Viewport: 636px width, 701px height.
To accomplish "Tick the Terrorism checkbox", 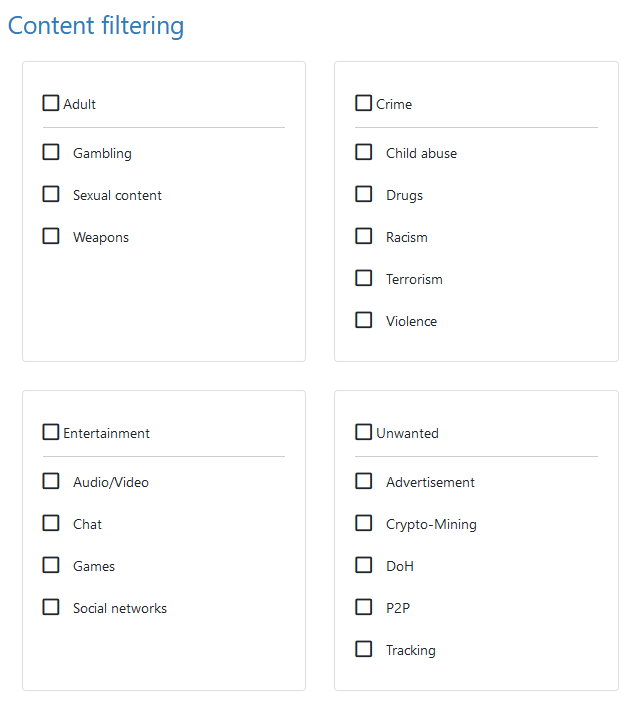I will (x=364, y=278).
